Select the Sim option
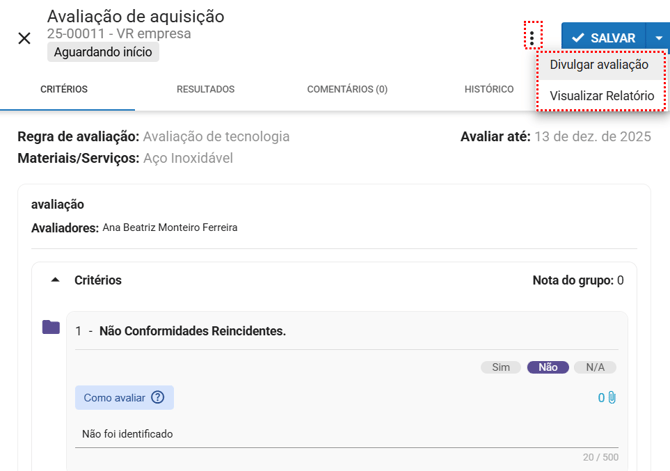The width and height of the screenshot is (670, 471). pos(501,367)
